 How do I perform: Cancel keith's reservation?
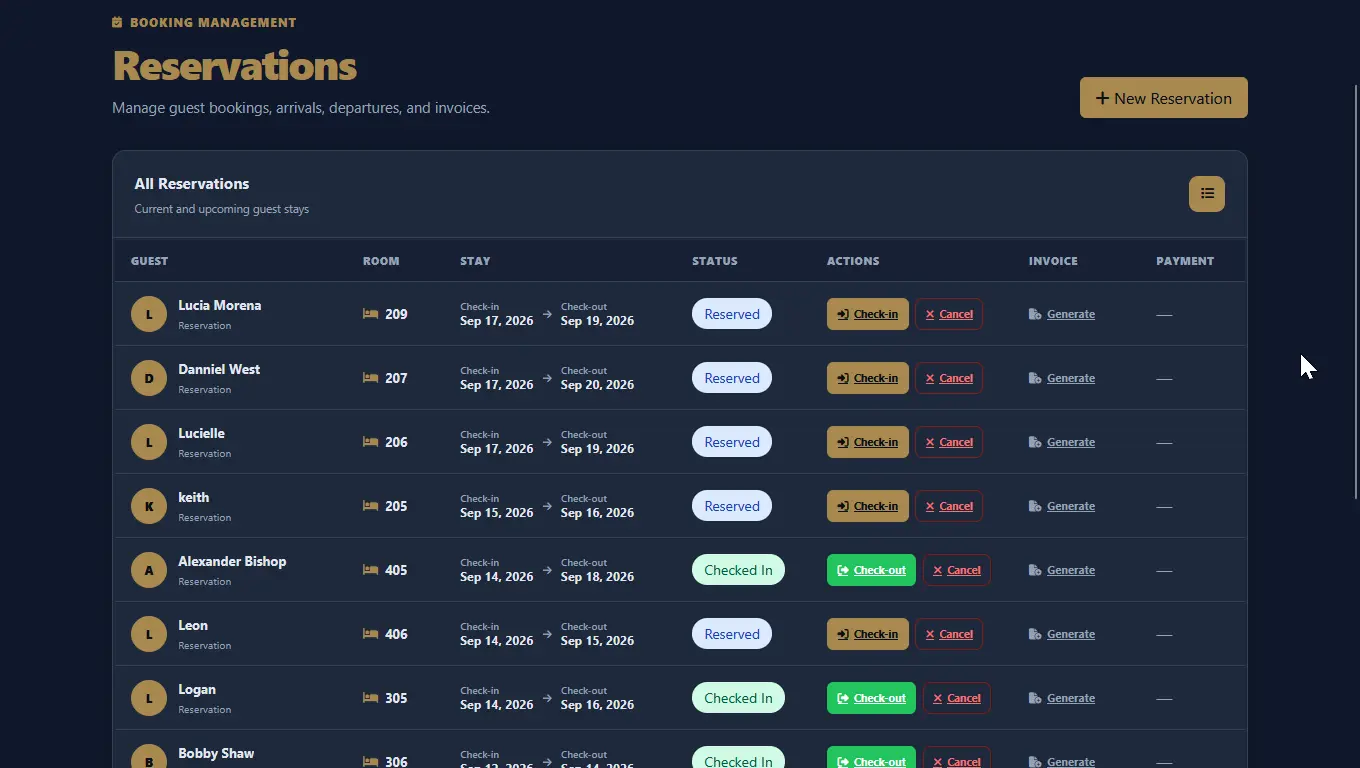click(x=949, y=506)
